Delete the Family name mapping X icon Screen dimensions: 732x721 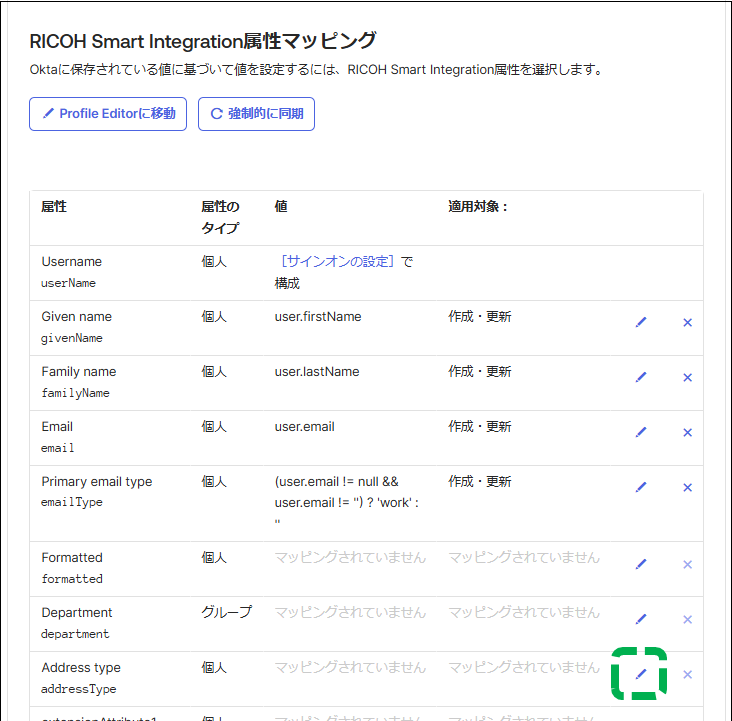click(x=687, y=377)
